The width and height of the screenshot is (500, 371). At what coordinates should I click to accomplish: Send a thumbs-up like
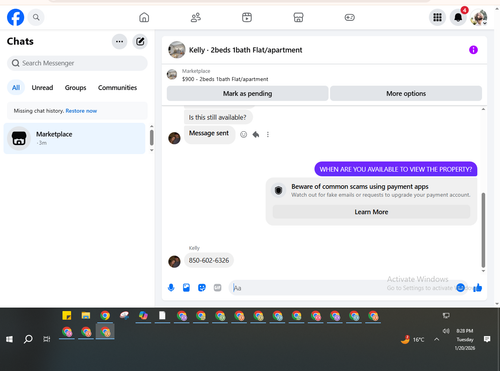(477, 288)
